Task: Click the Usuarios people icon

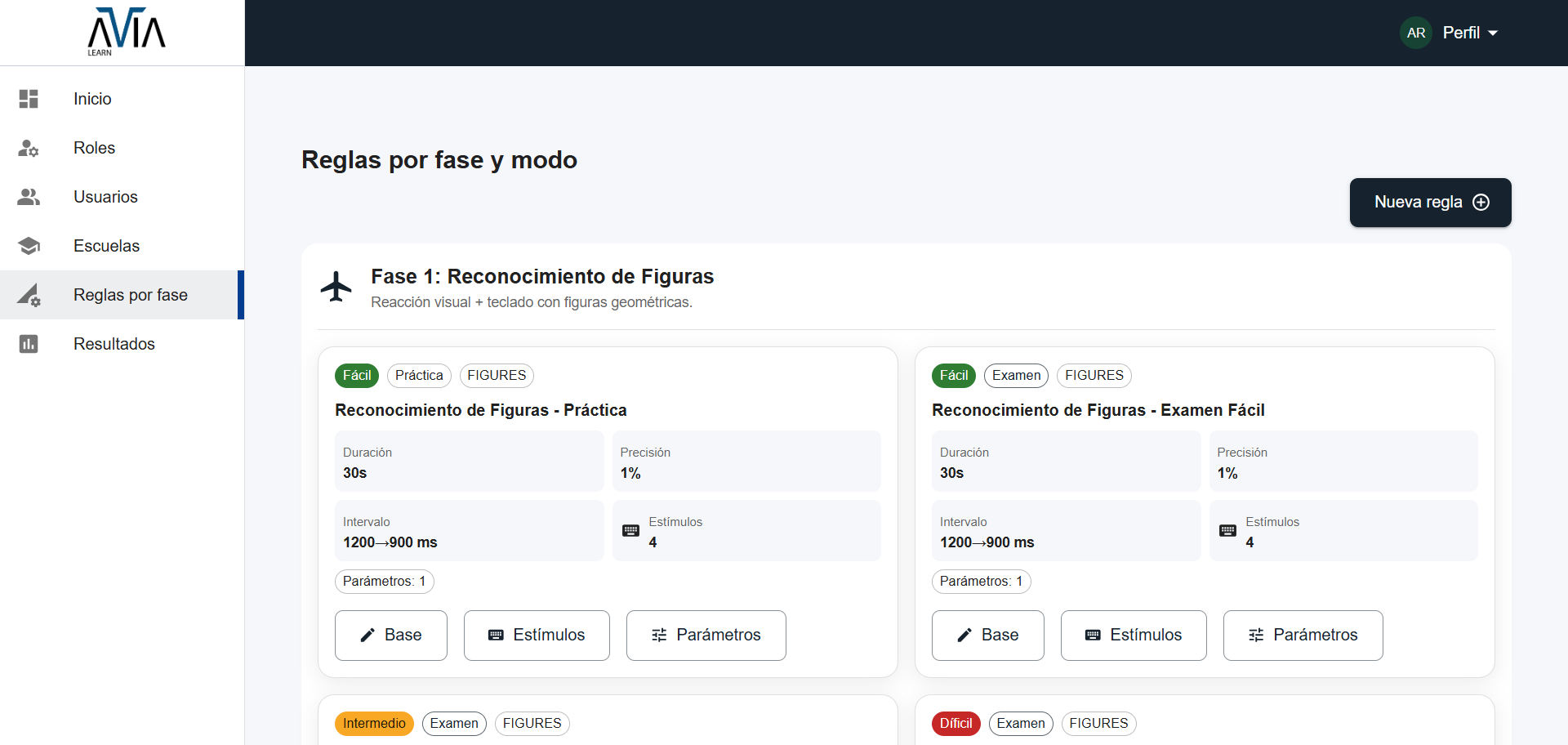Action: [29, 197]
